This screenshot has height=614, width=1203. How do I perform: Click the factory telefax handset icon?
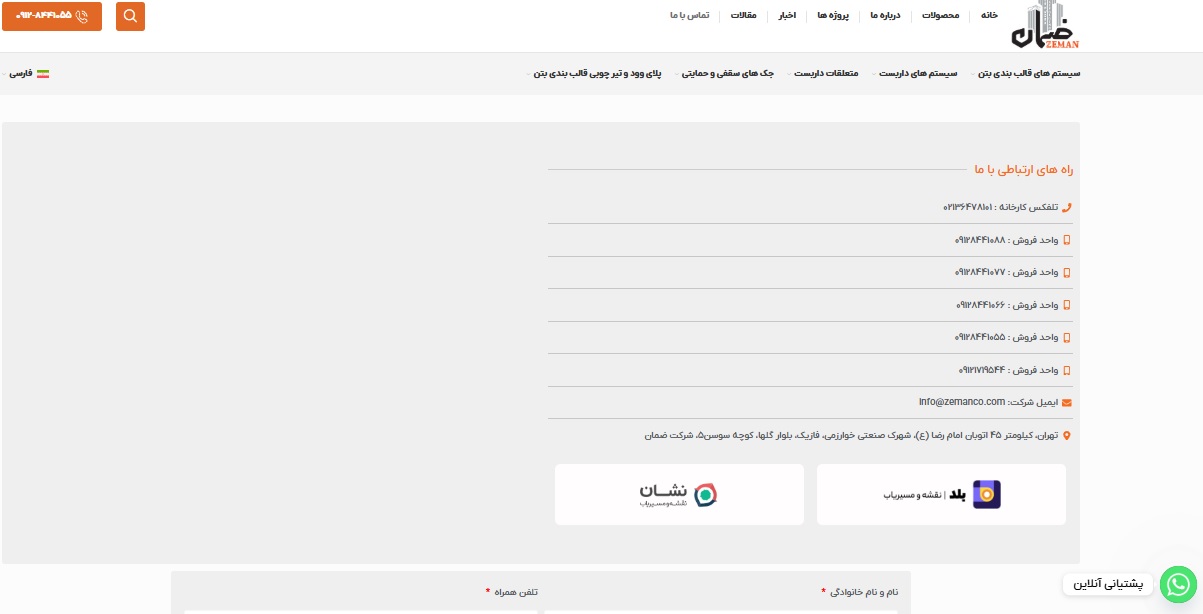[1066, 207]
